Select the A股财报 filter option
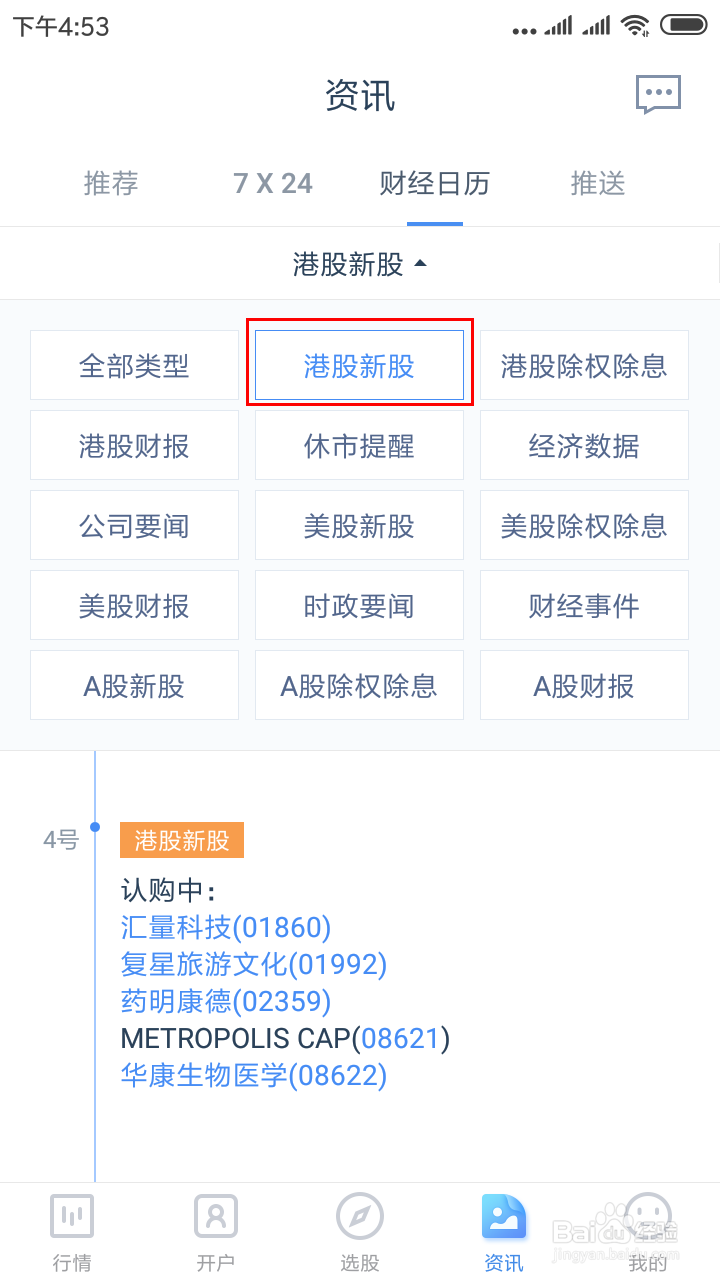720x1280 pixels. pyautogui.click(x=584, y=686)
